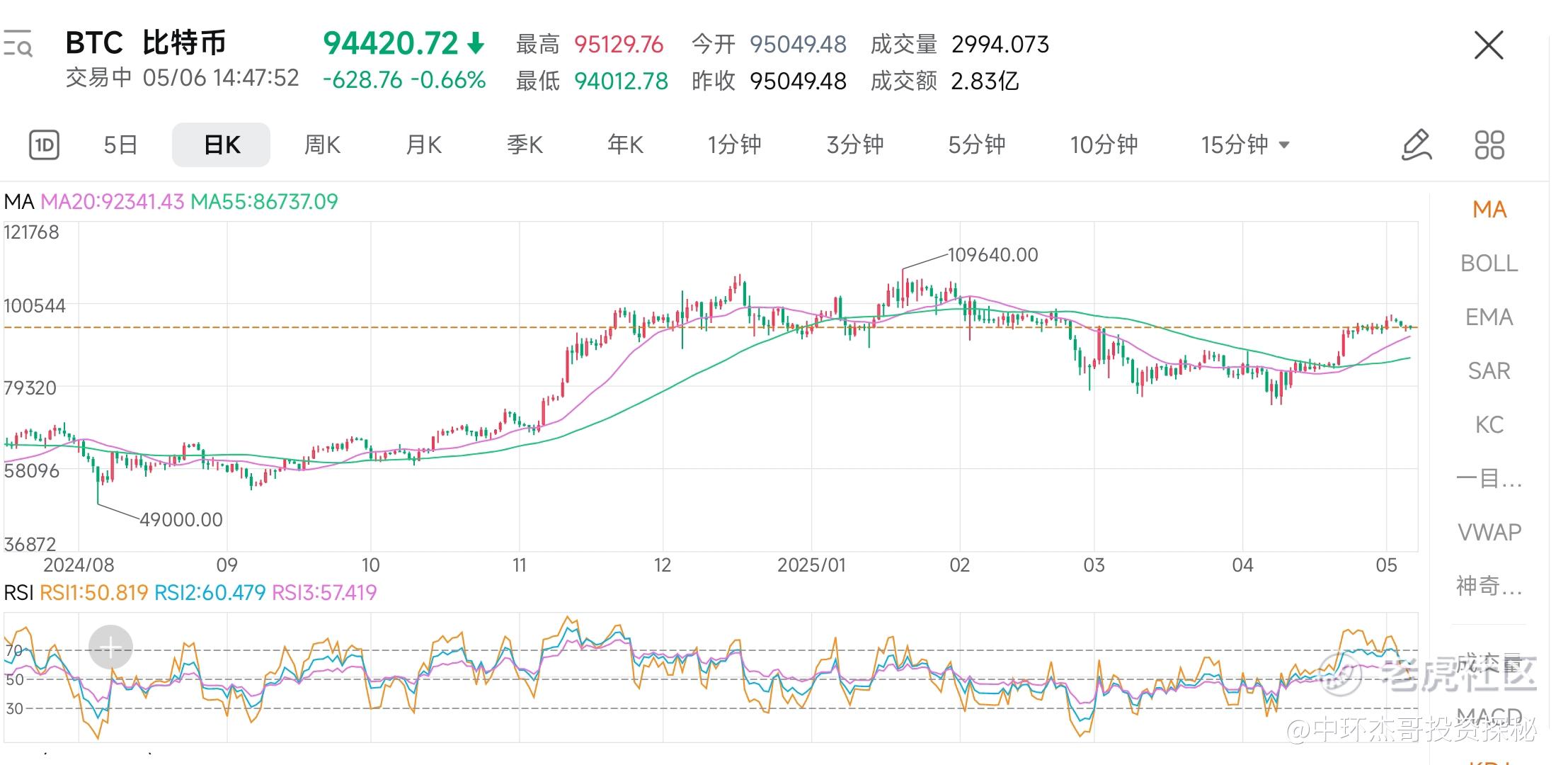
Task: Select the 1分钟 interval
Action: tap(734, 145)
